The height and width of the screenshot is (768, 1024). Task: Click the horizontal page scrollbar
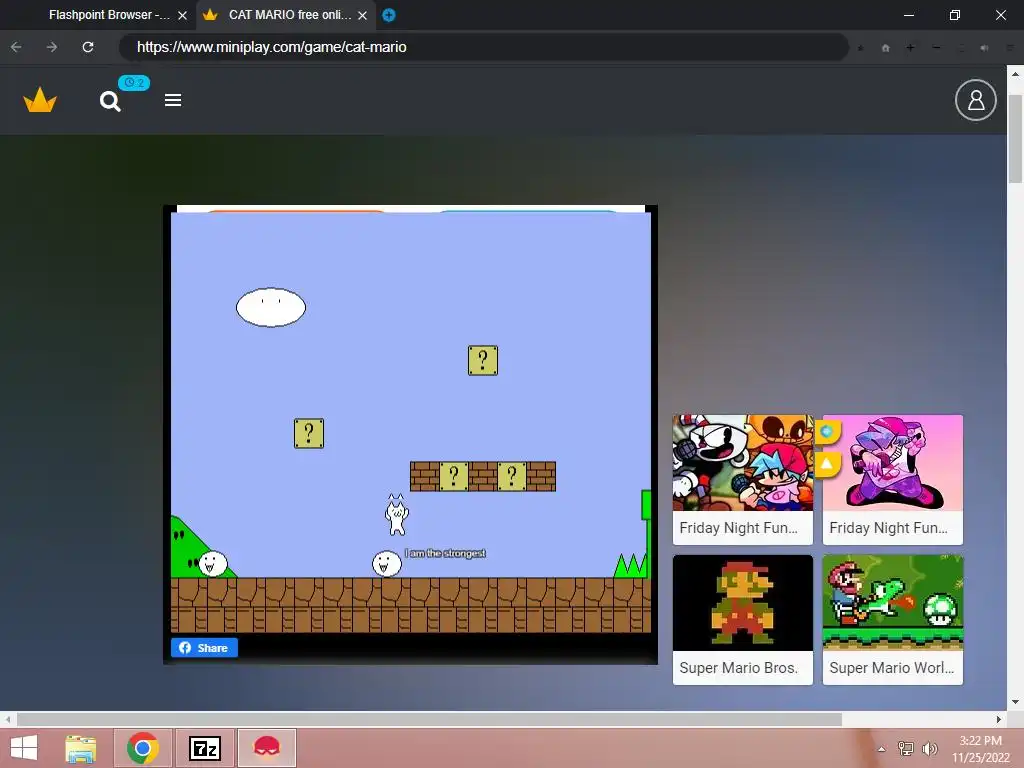tap(429, 720)
